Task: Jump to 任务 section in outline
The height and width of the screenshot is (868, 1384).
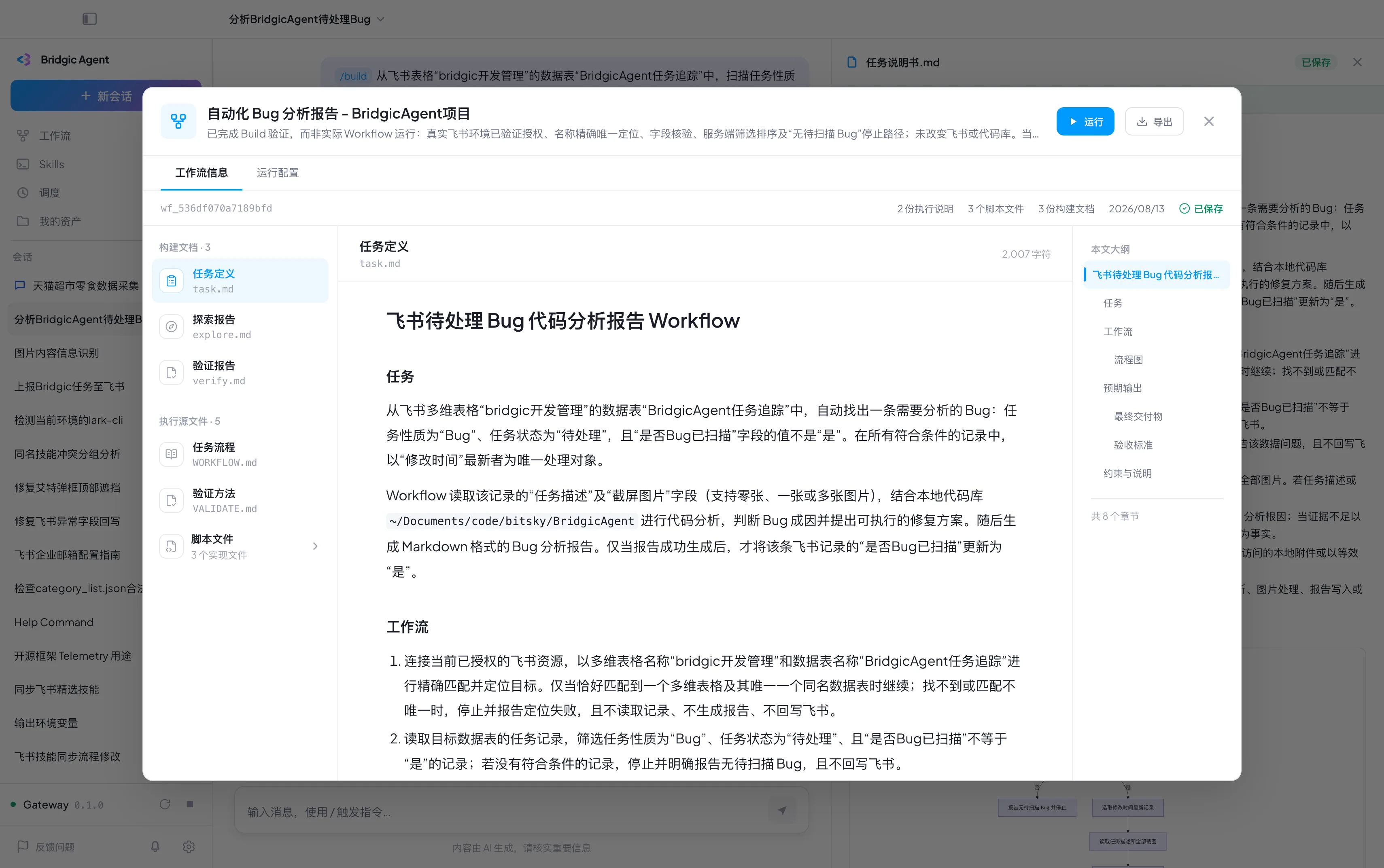Action: pyautogui.click(x=1112, y=303)
